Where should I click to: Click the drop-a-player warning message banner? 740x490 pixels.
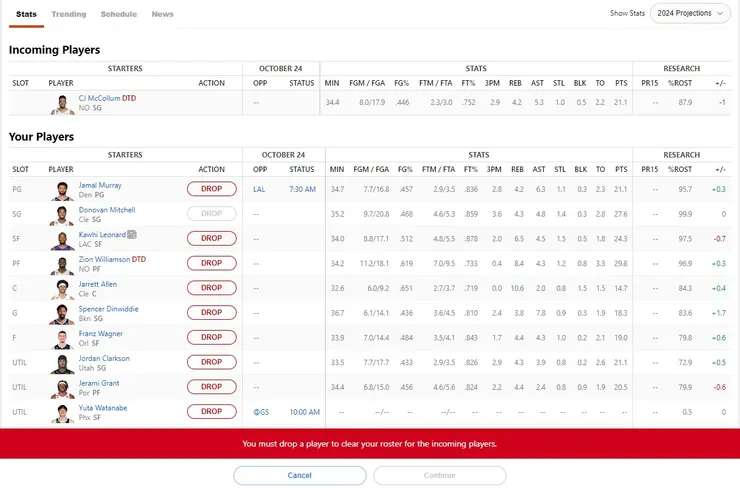tap(370, 444)
